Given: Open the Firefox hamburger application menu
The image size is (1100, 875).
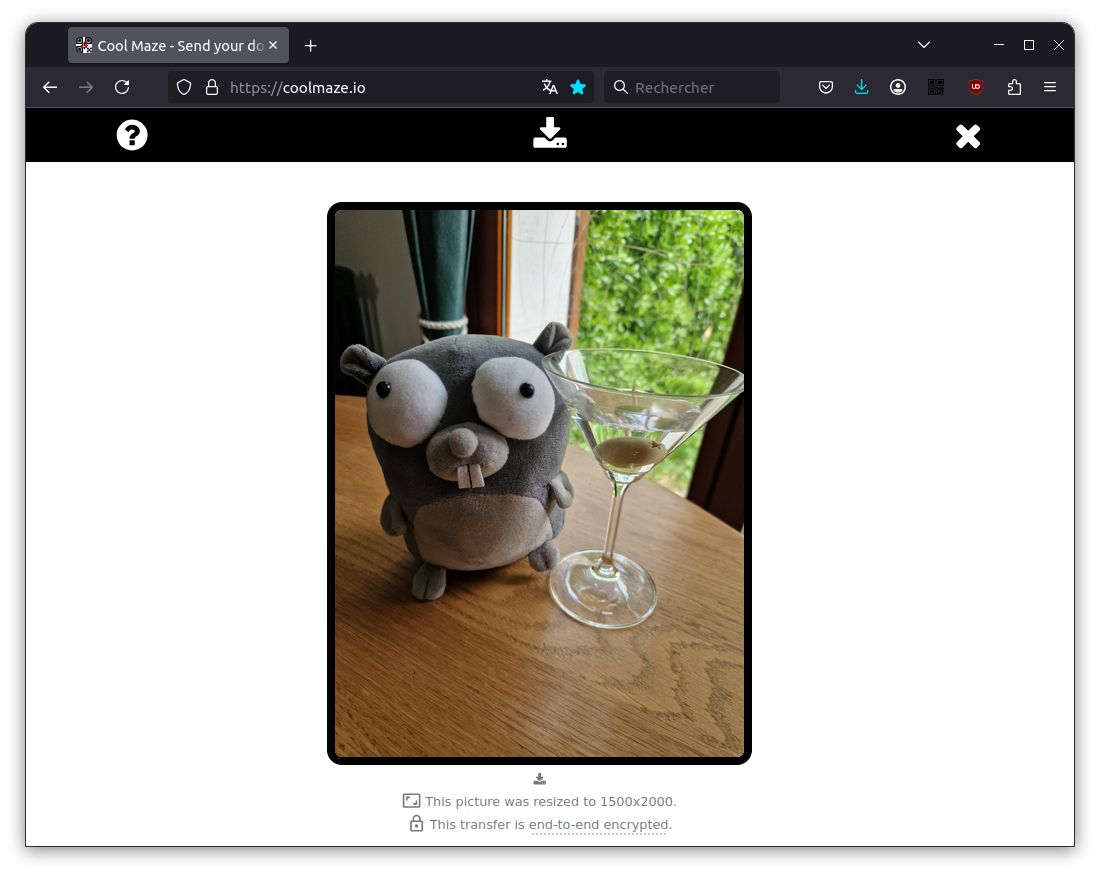Looking at the screenshot, I should point(1050,87).
